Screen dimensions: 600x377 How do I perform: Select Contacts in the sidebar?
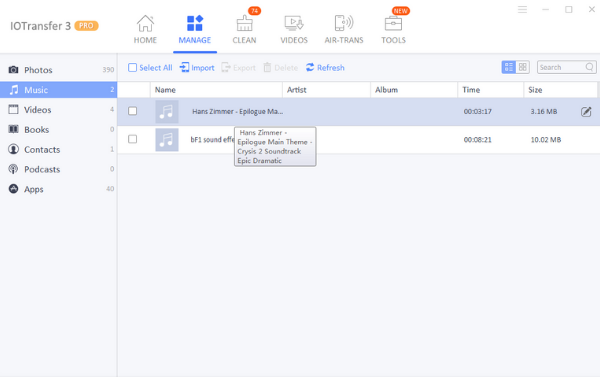point(59,149)
